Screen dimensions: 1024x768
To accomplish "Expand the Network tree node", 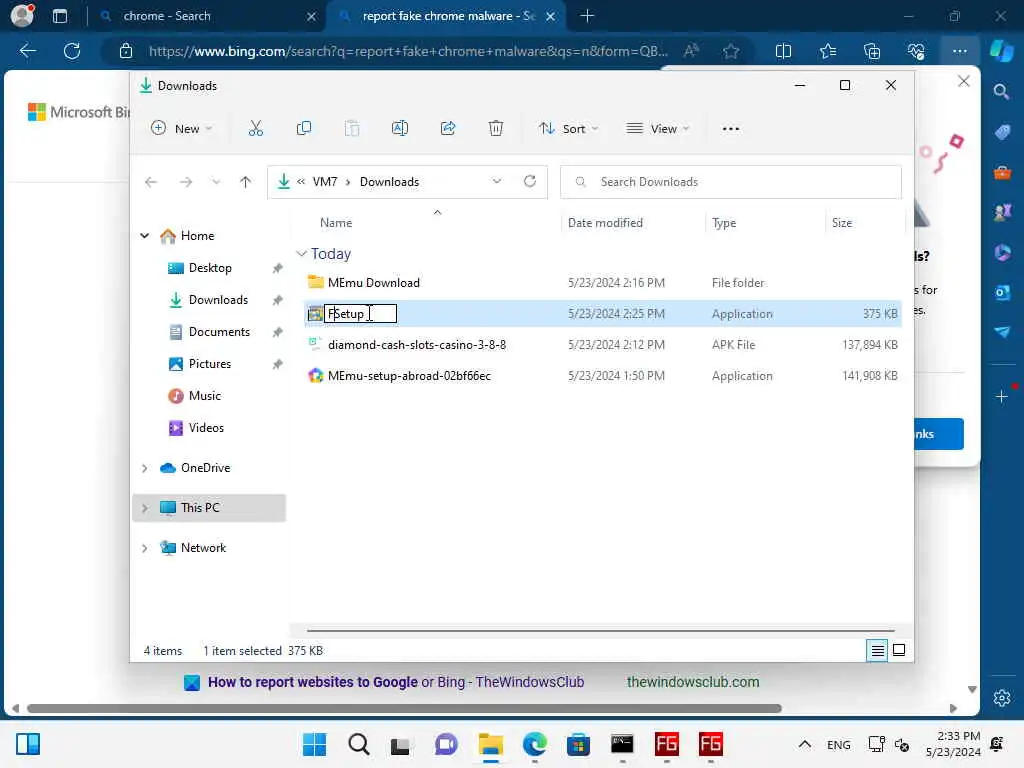I will (x=145, y=548).
